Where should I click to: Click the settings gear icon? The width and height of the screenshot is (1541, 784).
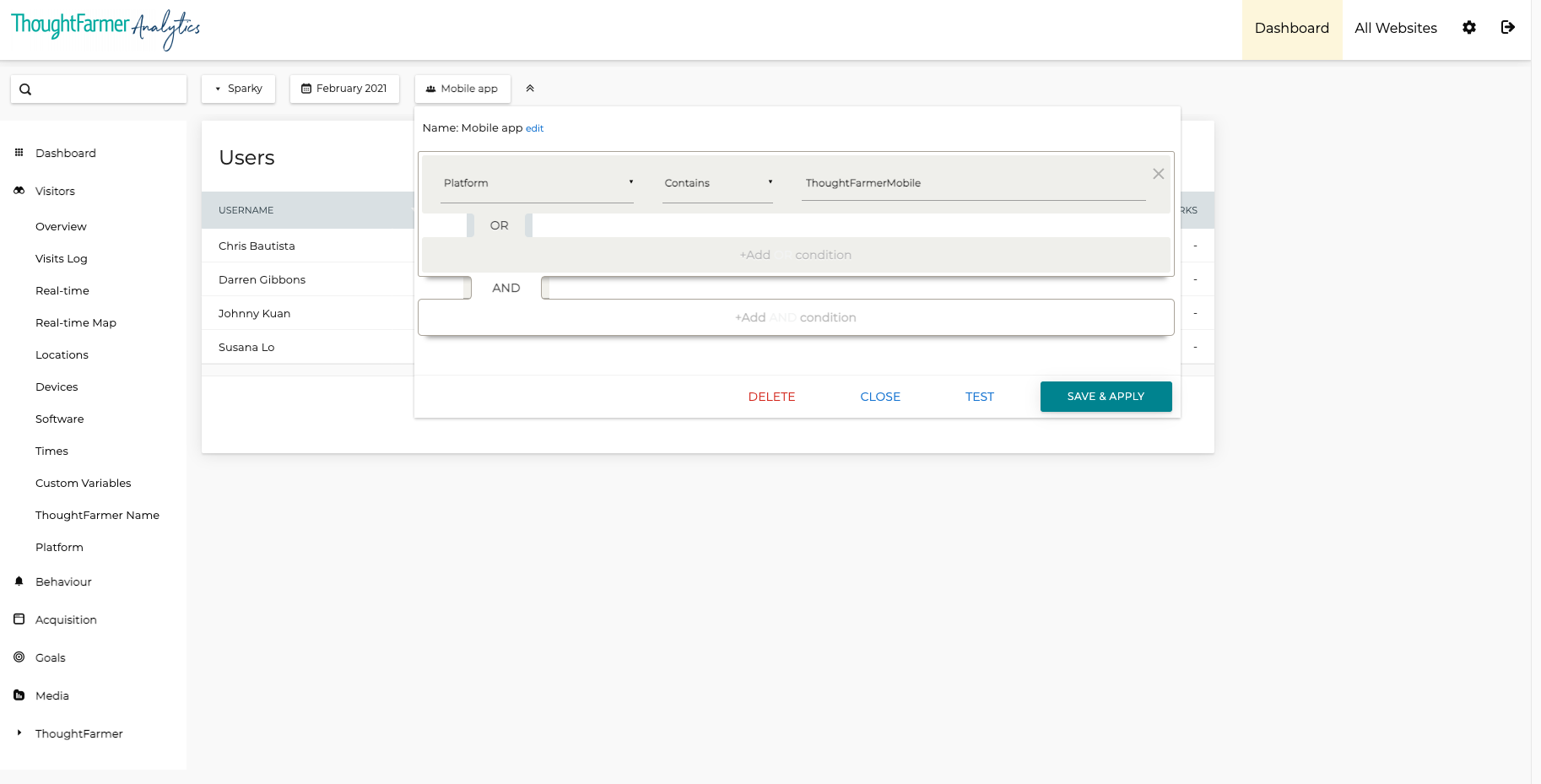click(x=1469, y=28)
